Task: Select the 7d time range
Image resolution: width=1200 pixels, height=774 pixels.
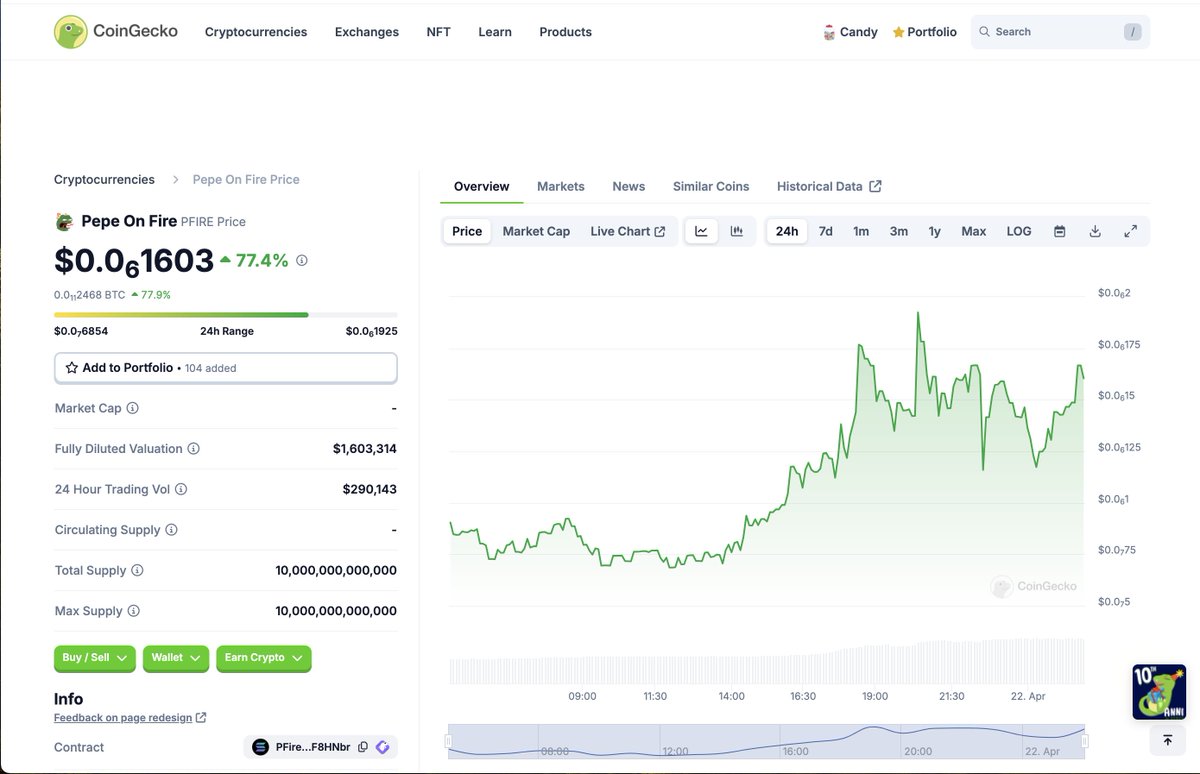Action: [x=826, y=231]
